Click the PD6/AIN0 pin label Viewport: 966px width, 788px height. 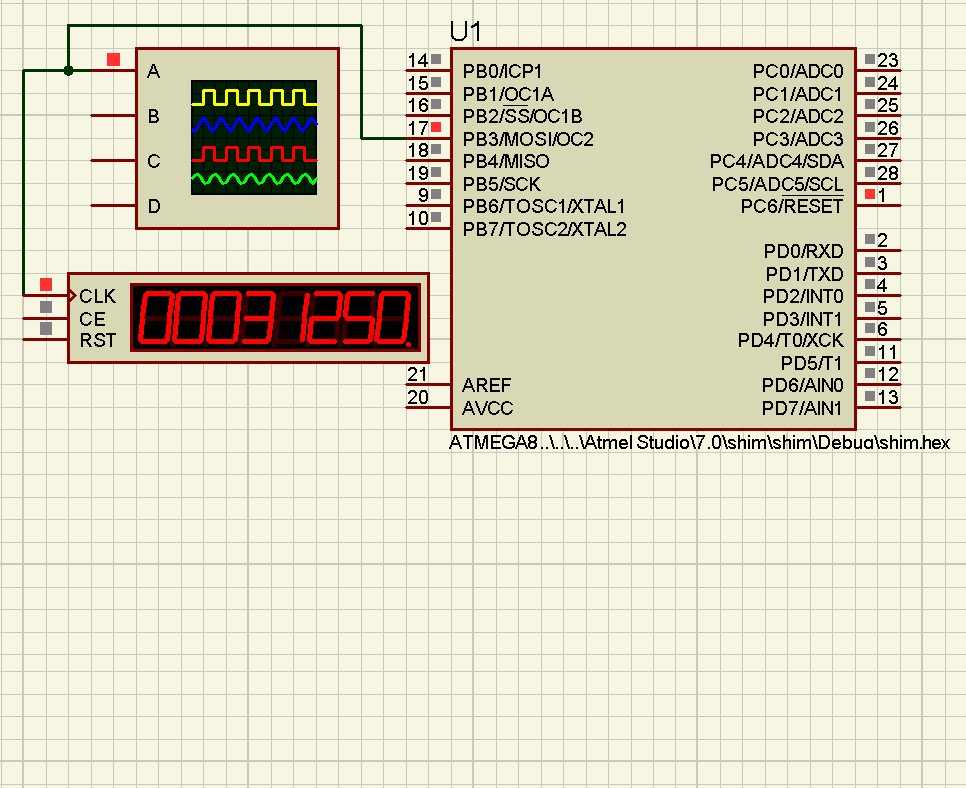802,386
